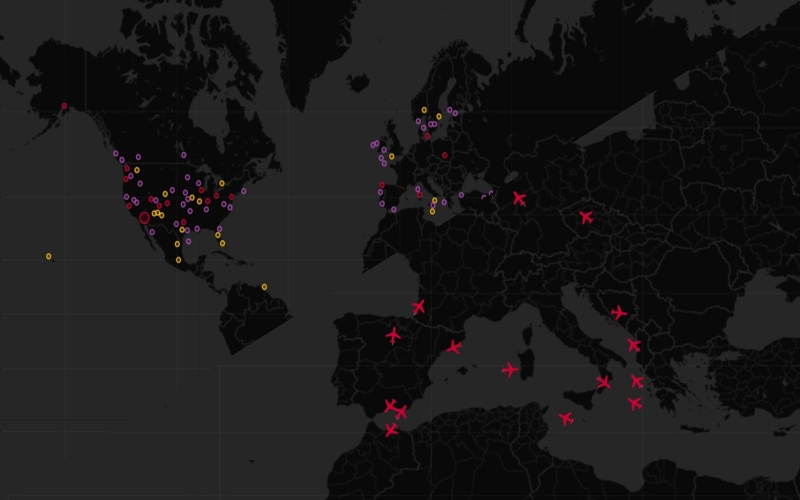The height and width of the screenshot is (500, 800).
Task: Select the southernmost yellow marker in Florida
Action: 222,243
